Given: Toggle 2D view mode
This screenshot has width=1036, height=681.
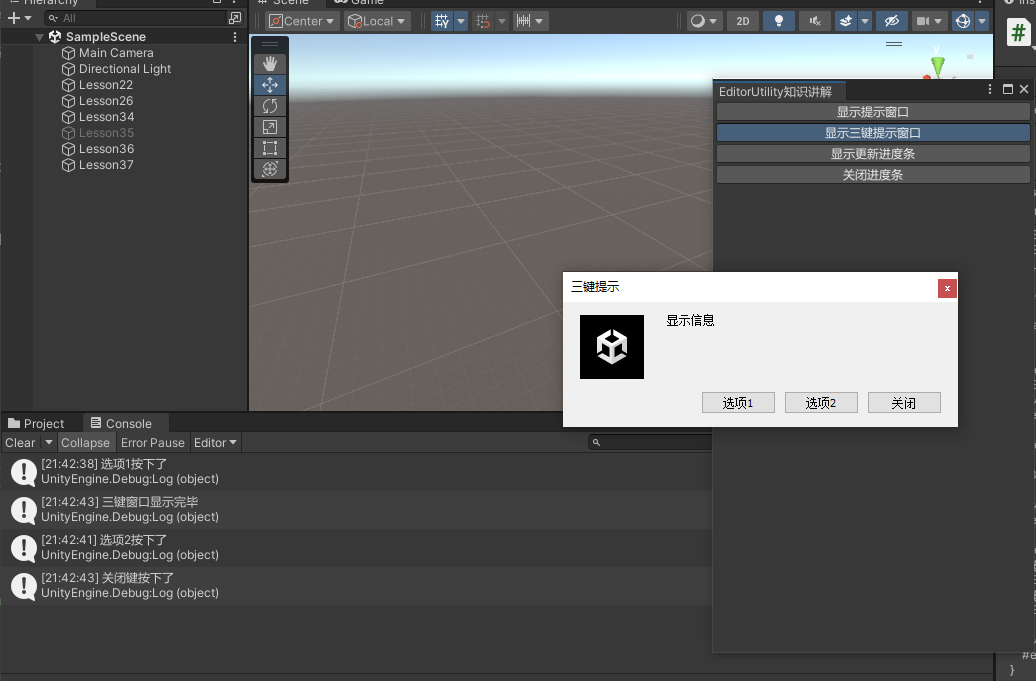Looking at the screenshot, I should (742, 21).
